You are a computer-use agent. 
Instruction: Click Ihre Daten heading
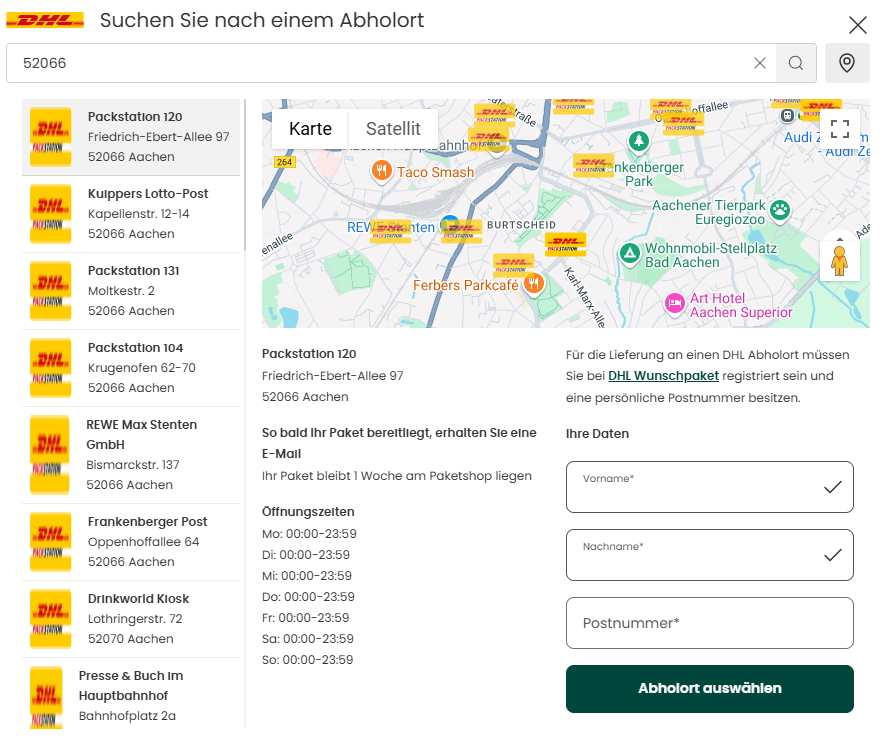(597, 434)
